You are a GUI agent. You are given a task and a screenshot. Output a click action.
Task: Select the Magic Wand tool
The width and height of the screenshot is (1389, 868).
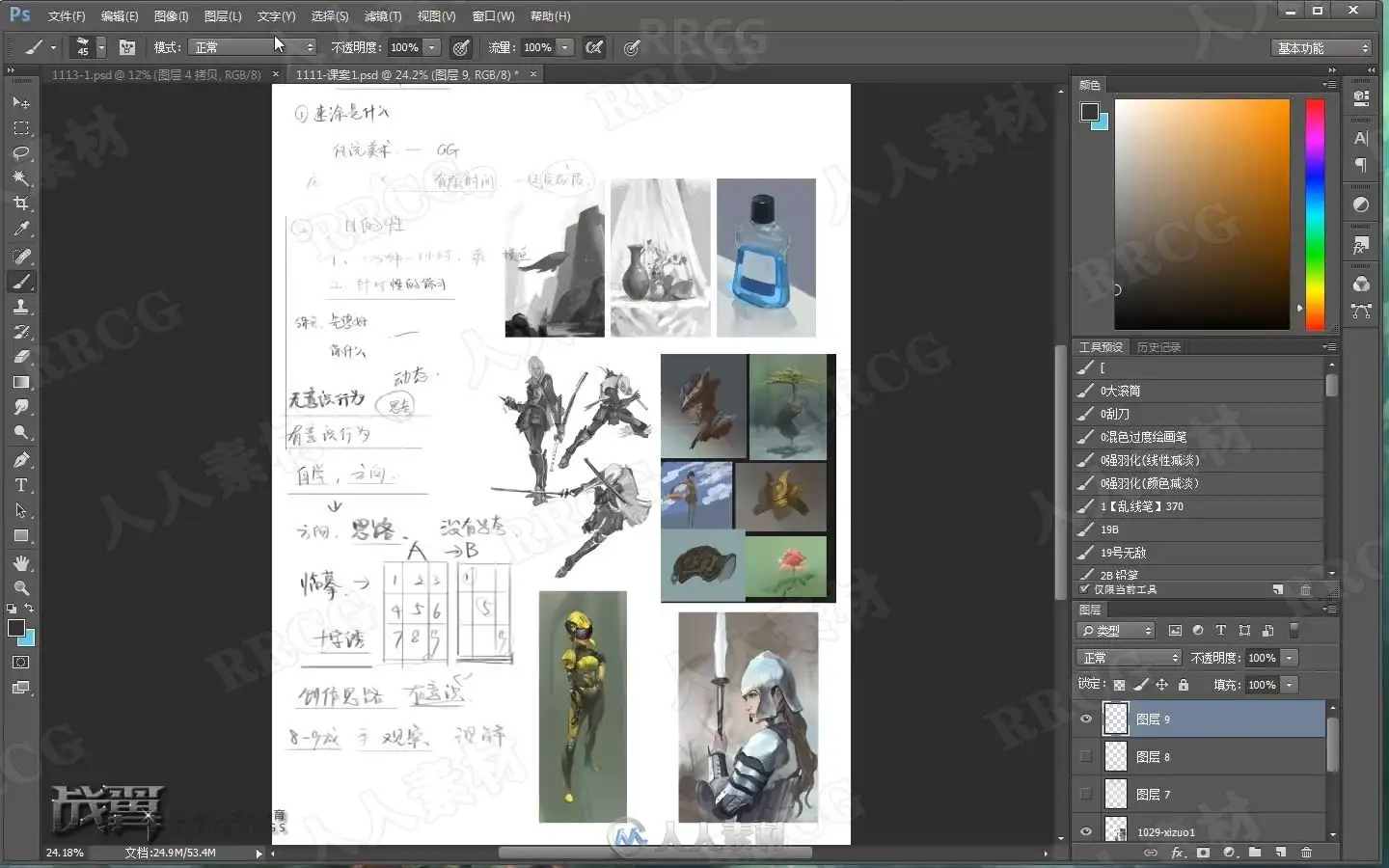(x=21, y=178)
